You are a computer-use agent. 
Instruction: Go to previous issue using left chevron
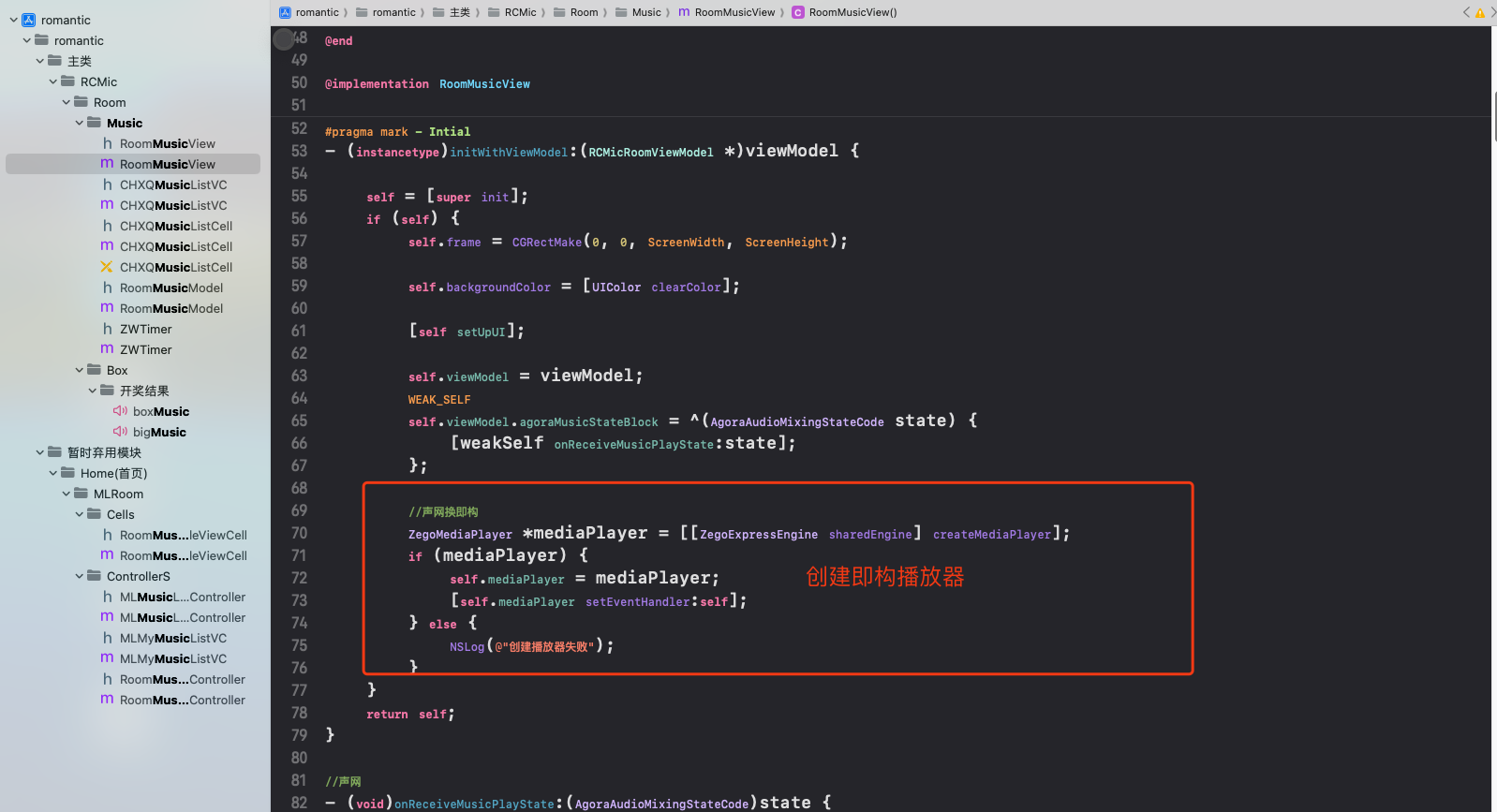[1466, 12]
